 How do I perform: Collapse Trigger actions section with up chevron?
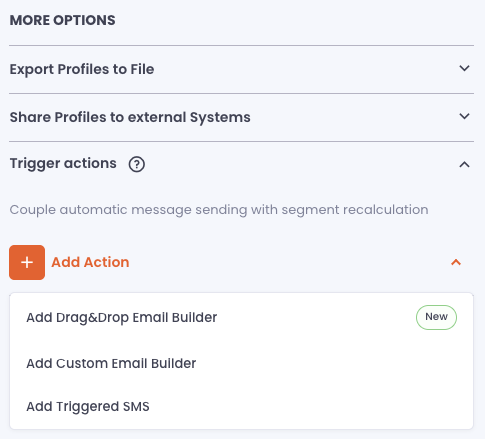point(464,164)
